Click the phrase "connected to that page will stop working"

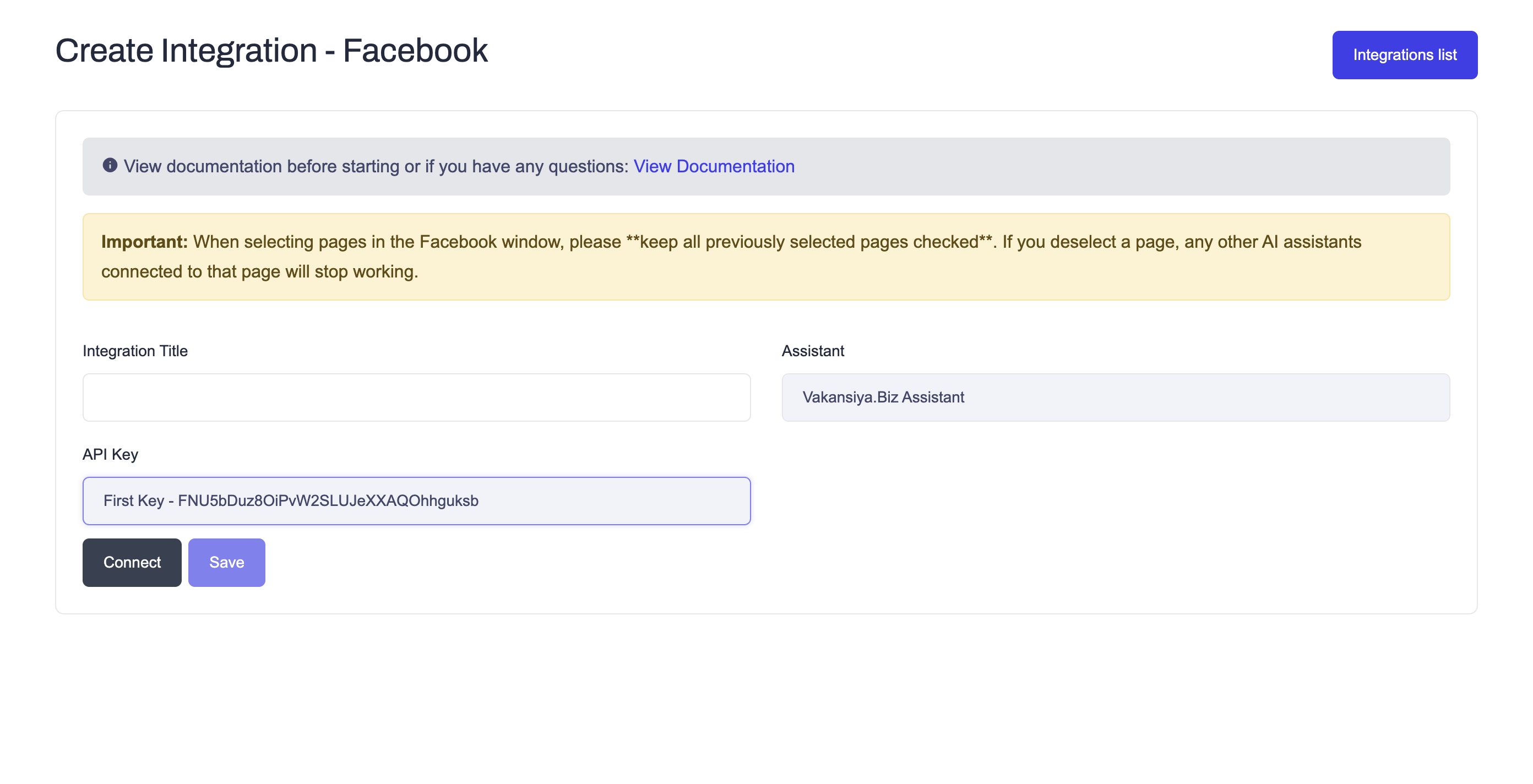(x=259, y=271)
